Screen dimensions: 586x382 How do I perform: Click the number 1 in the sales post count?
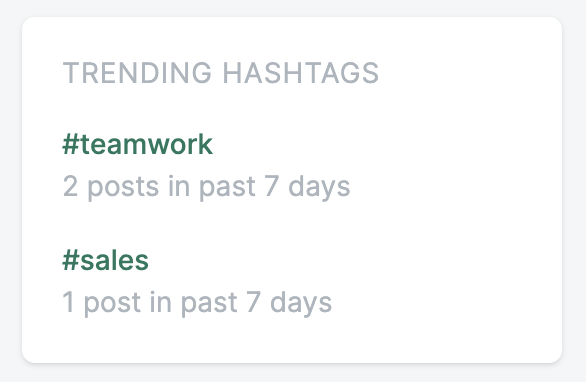pyautogui.click(x=68, y=302)
